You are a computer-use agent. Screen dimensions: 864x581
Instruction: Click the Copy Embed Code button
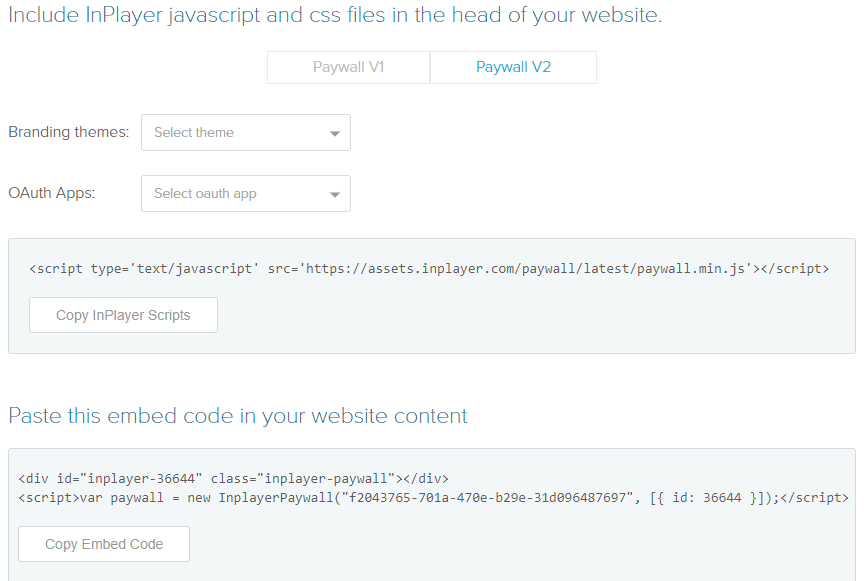click(104, 544)
